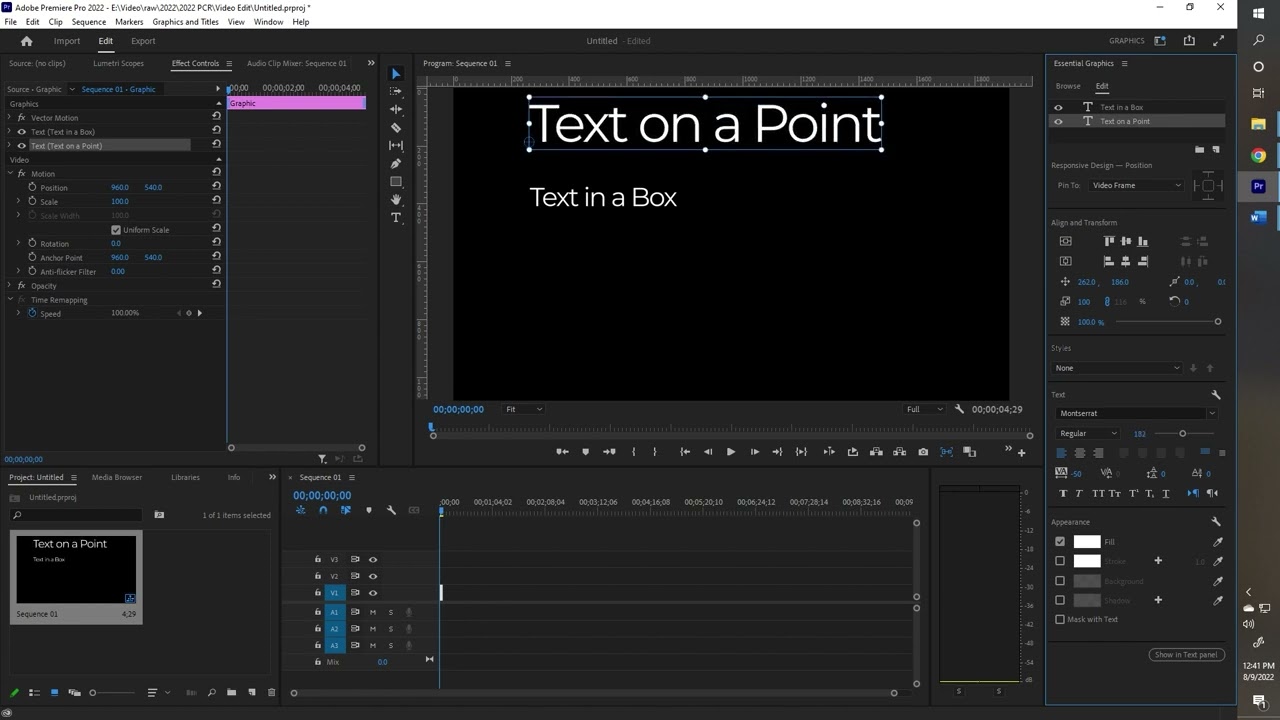Click the Faux Bold text style

click(x=1063, y=493)
